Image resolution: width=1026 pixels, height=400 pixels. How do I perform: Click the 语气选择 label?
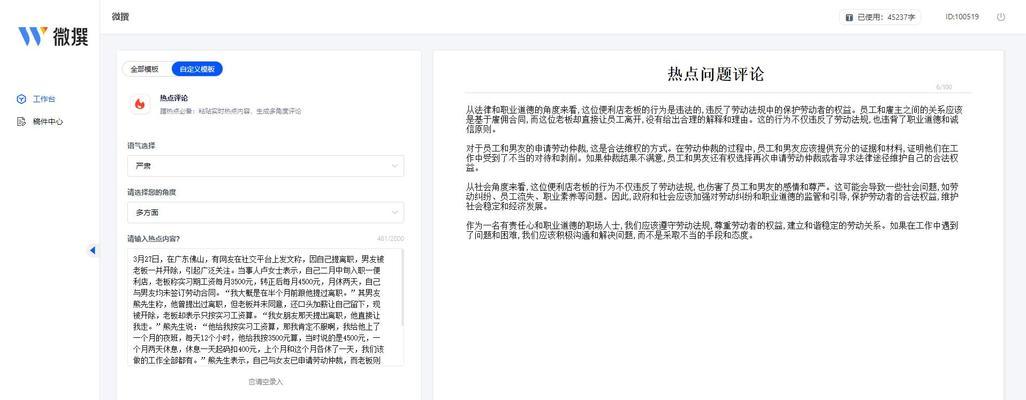tap(141, 145)
